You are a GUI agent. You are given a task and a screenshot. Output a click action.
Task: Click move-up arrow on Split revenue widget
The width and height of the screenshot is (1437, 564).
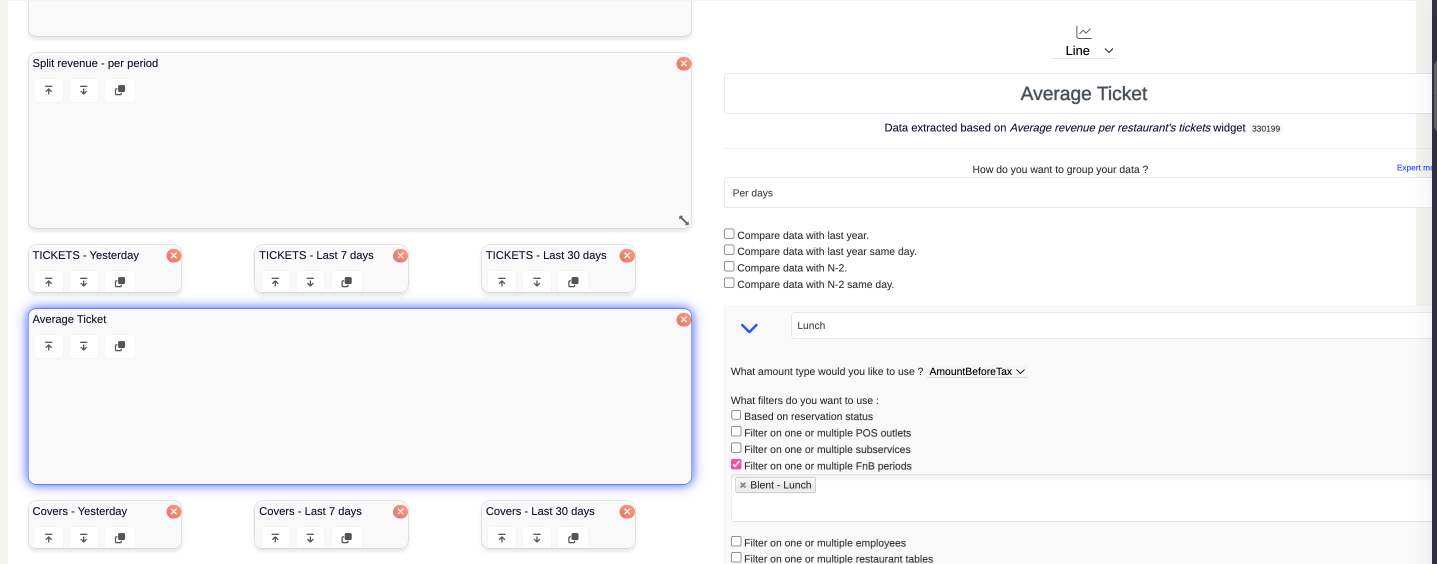point(48,90)
